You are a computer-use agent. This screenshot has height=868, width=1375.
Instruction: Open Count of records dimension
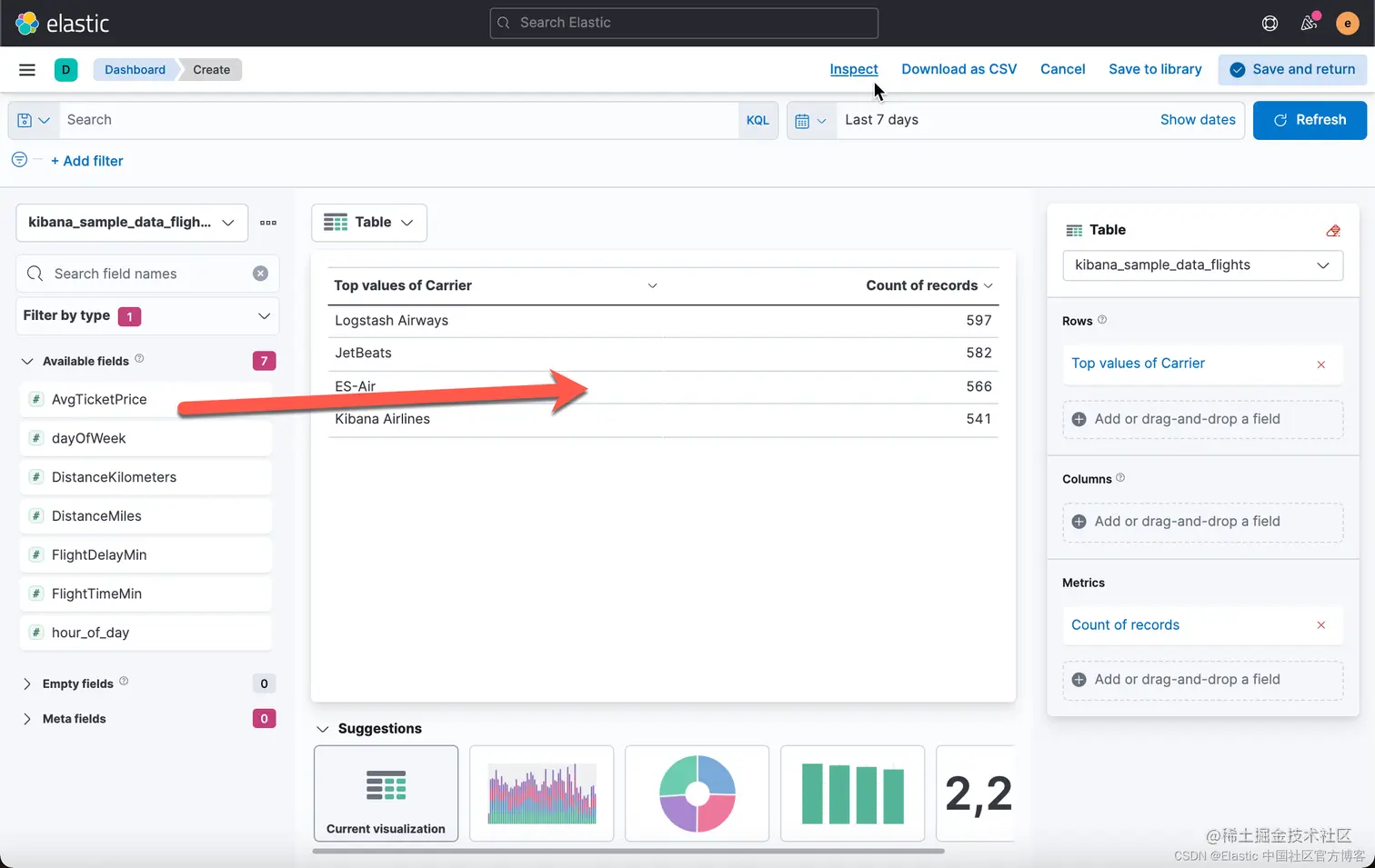[x=1125, y=625]
